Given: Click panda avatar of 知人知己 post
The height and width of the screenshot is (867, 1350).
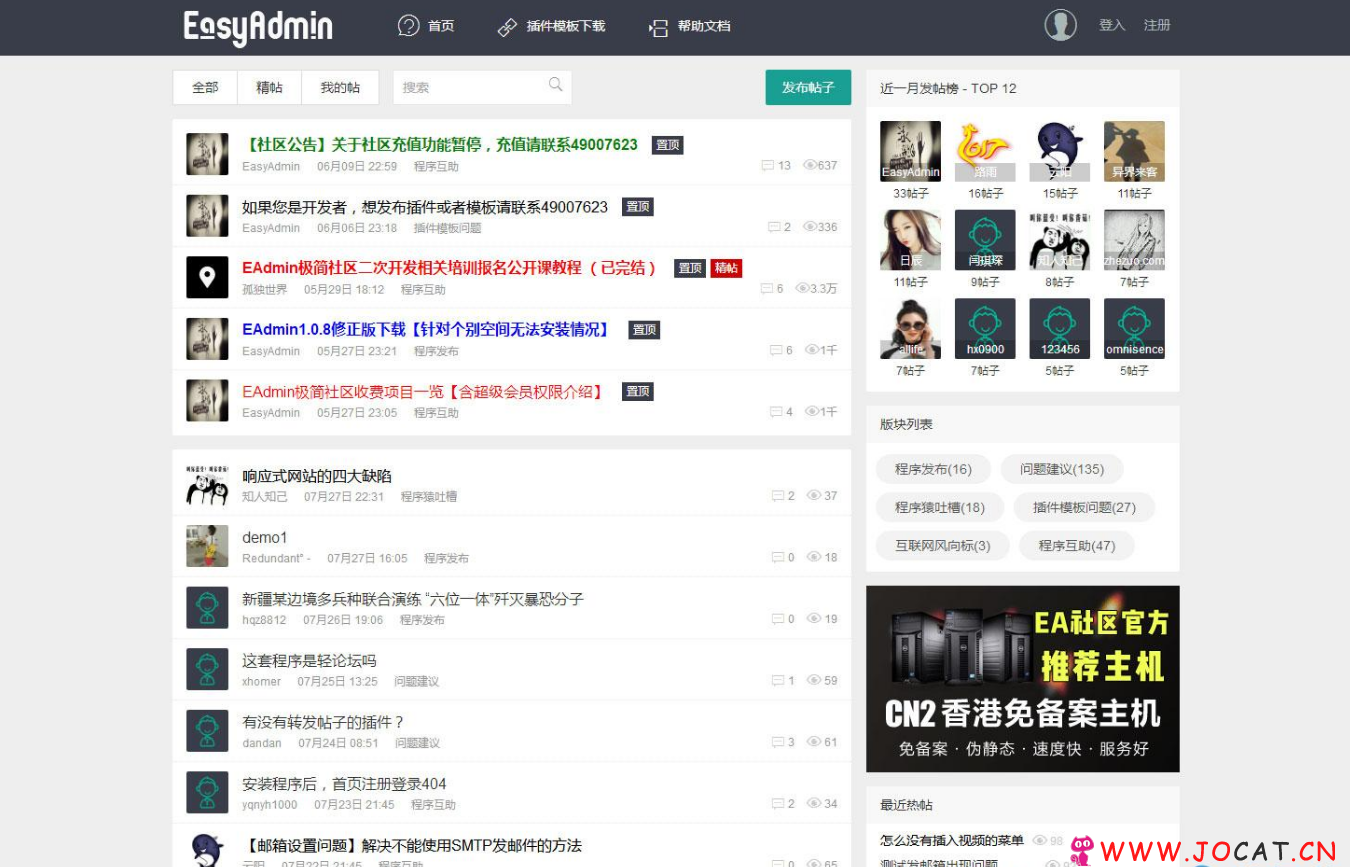Looking at the screenshot, I should pyautogui.click(x=207, y=485).
